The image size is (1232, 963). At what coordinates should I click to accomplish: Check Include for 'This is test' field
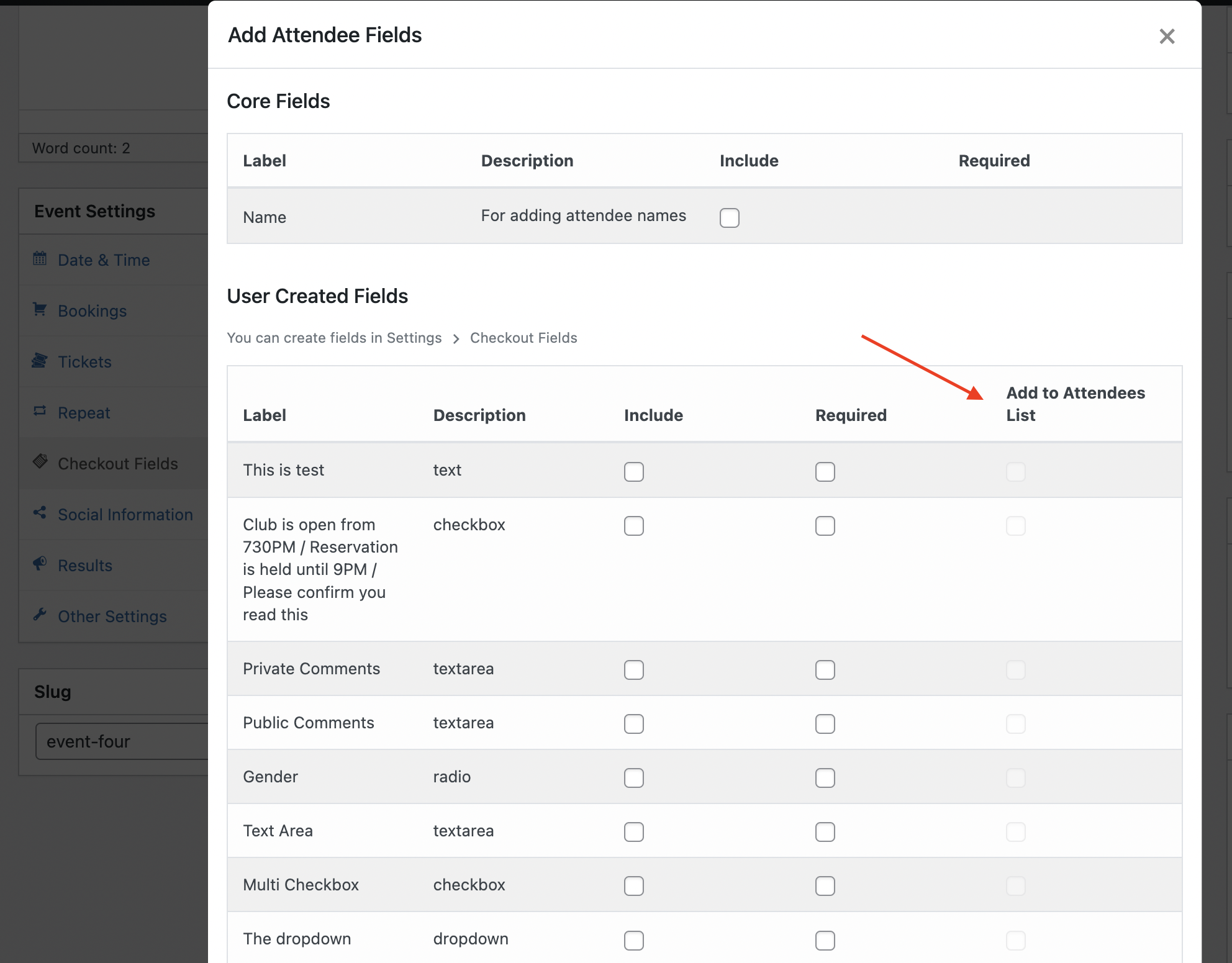634,472
